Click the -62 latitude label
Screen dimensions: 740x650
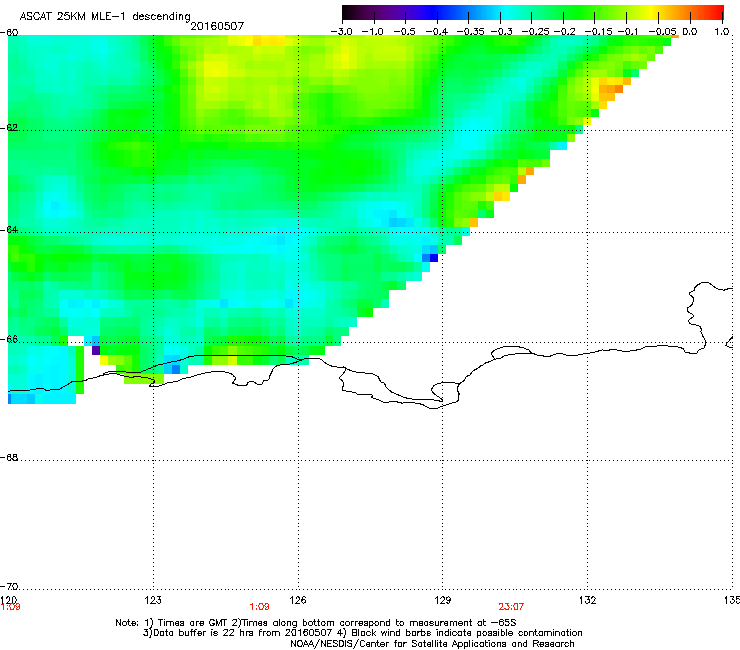(x=9, y=127)
